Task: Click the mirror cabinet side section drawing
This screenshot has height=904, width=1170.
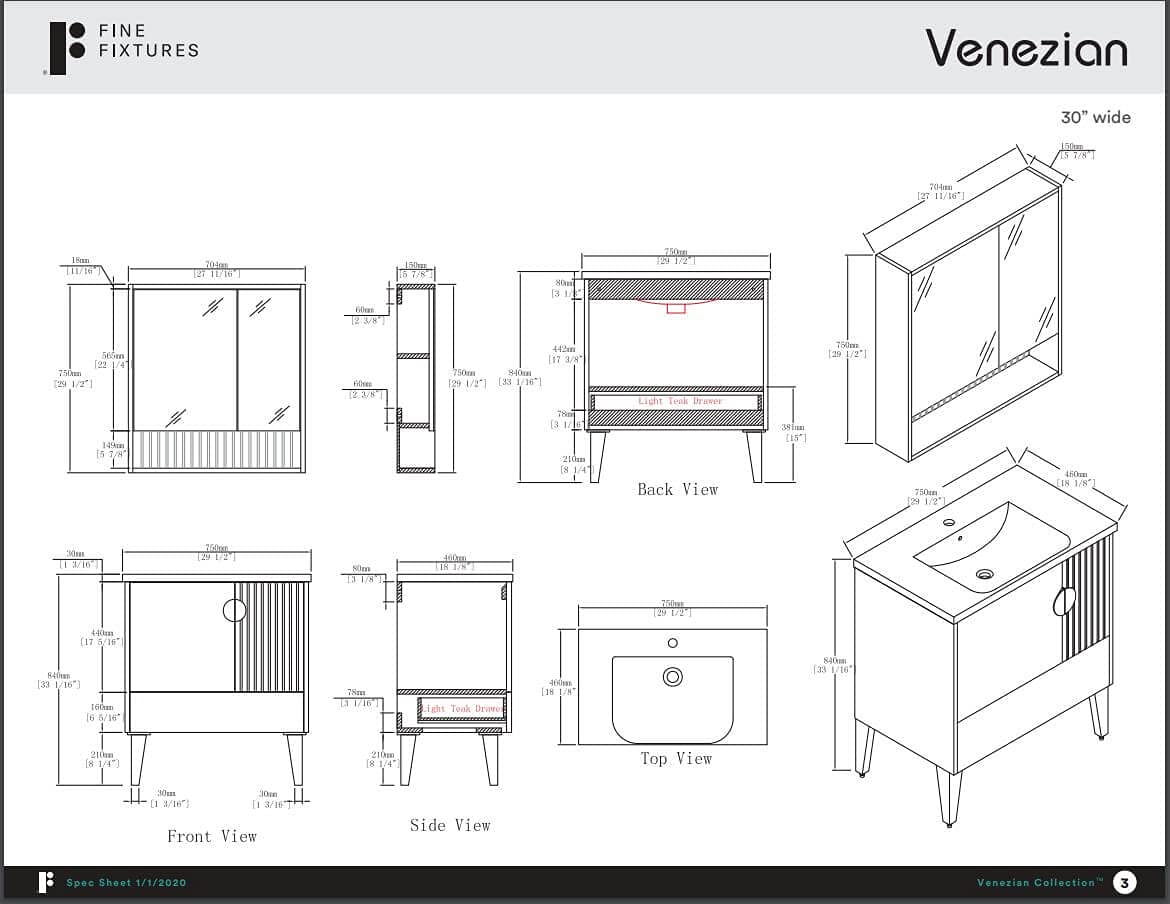Action: point(415,378)
